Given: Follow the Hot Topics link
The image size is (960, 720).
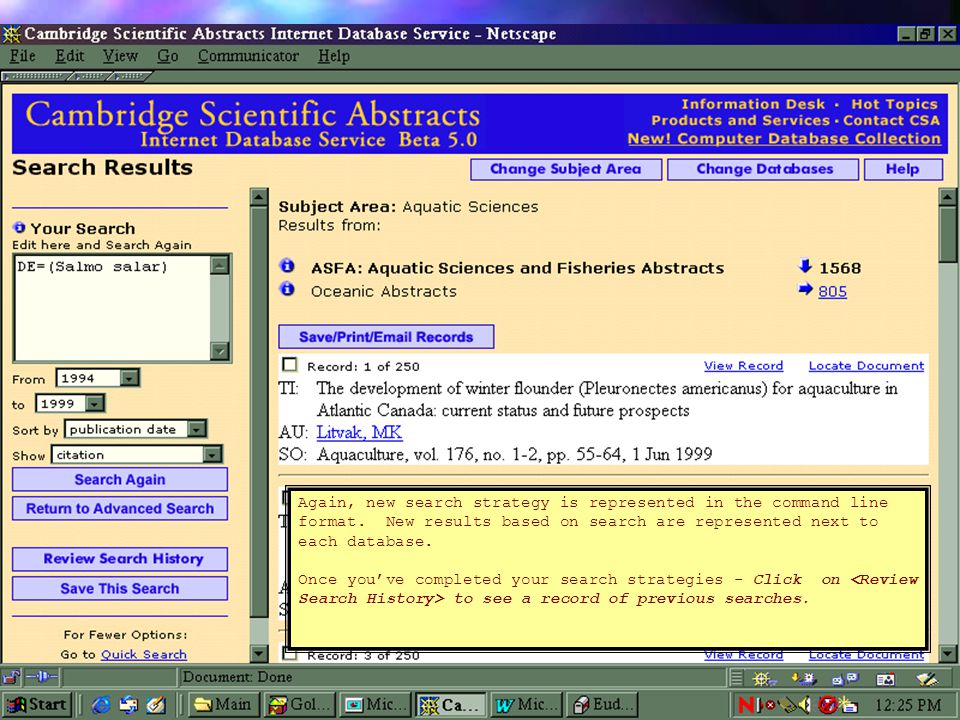Looking at the screenshot, I should [x=894, y=104].
